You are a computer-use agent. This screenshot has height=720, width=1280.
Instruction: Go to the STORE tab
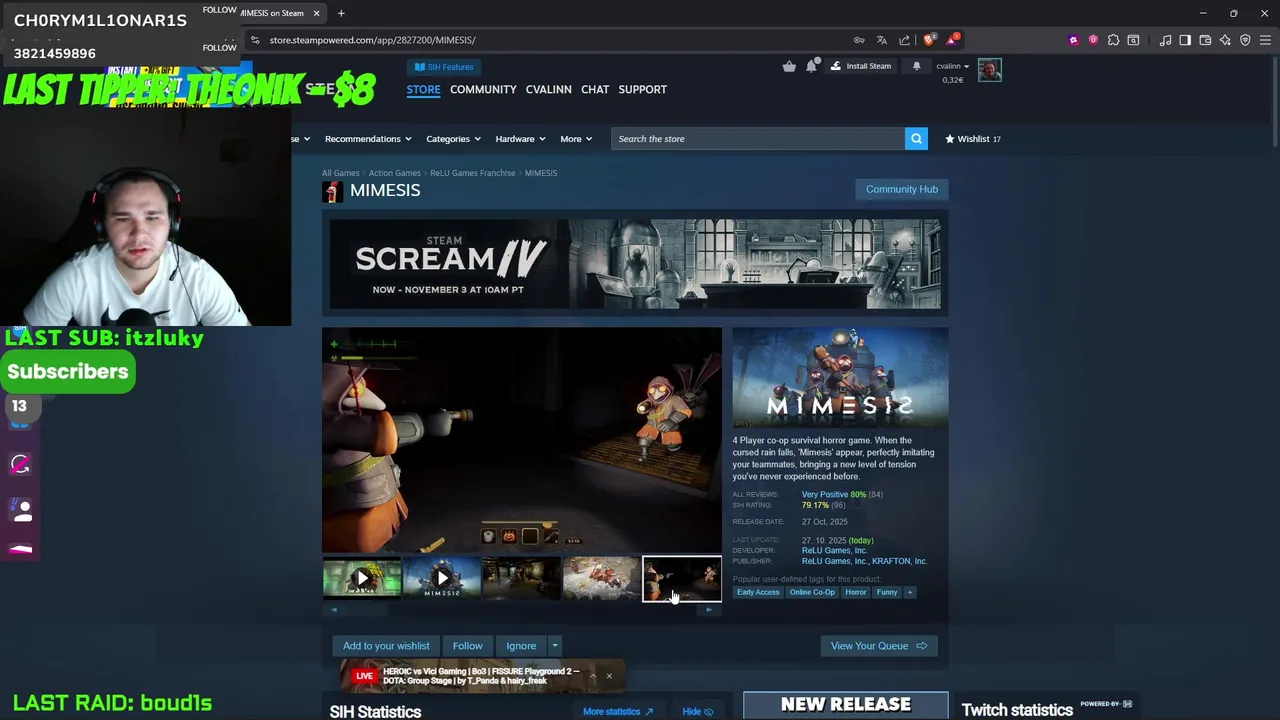click(x=423, y=89)
